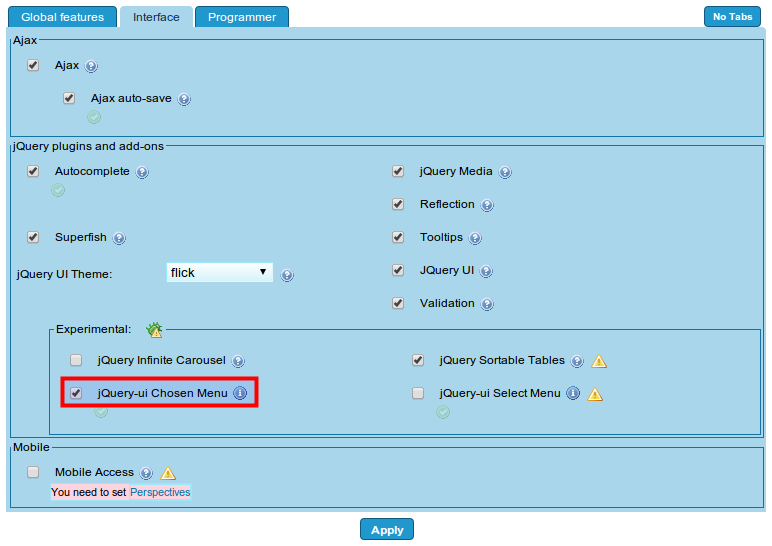Image resolution: width=772 pixels, height=546 pixels.
Task: Click info icon next to jQuery-ui Select Menu
Action: pyautogui.click(x=573, y=394)
